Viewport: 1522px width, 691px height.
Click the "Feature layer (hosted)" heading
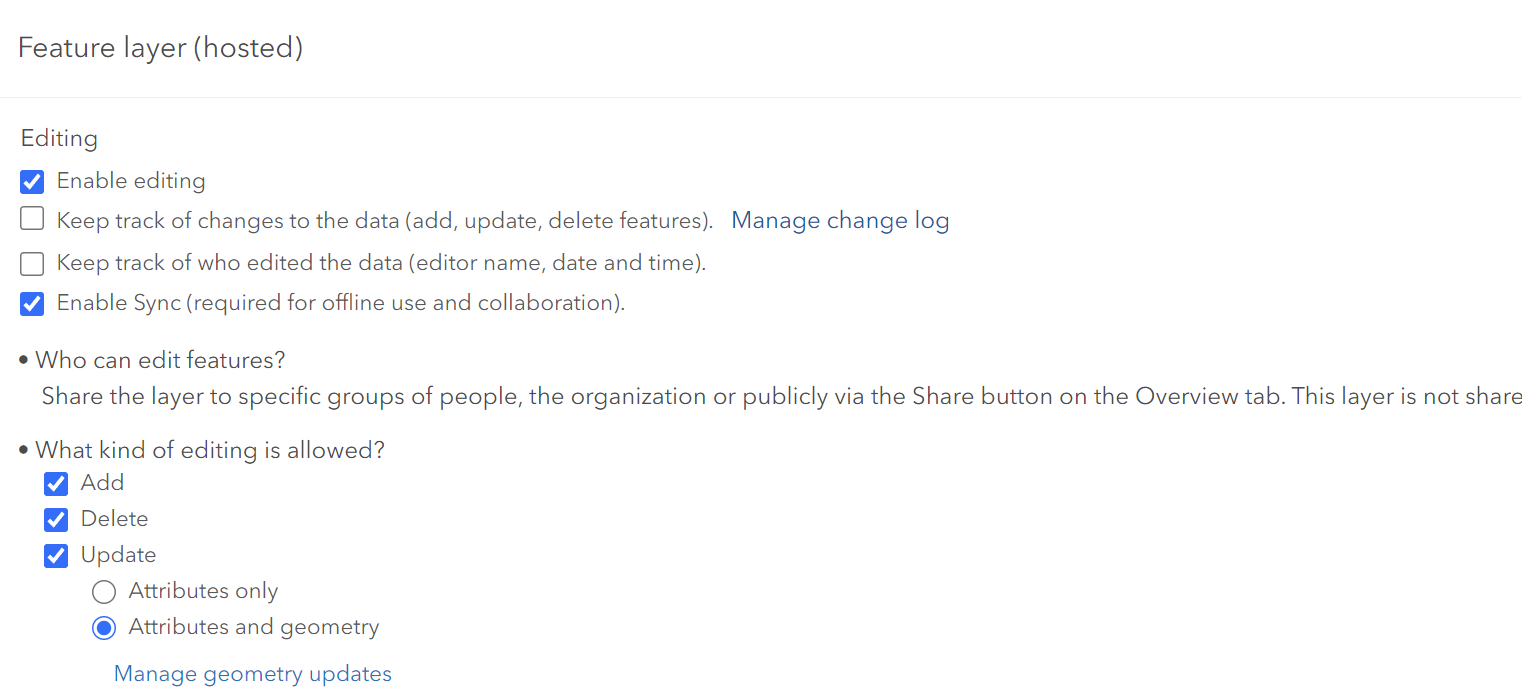point(159,47)
